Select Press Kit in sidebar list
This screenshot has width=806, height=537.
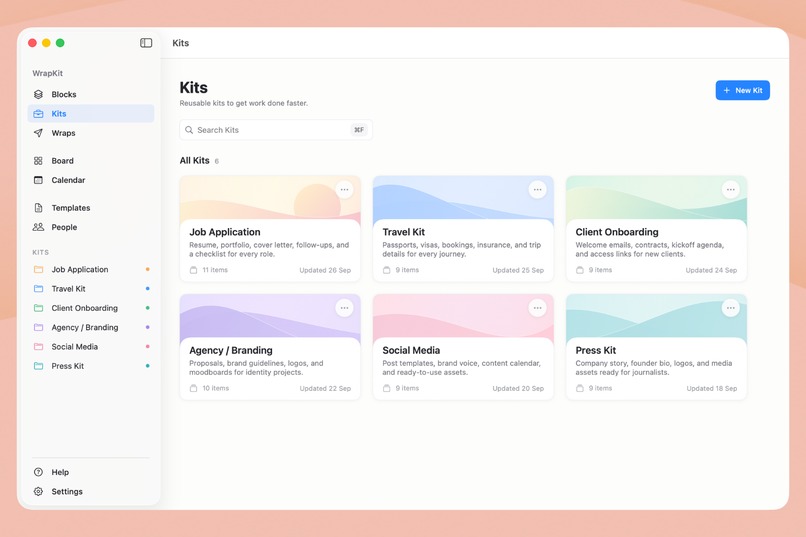pos(90,366)
